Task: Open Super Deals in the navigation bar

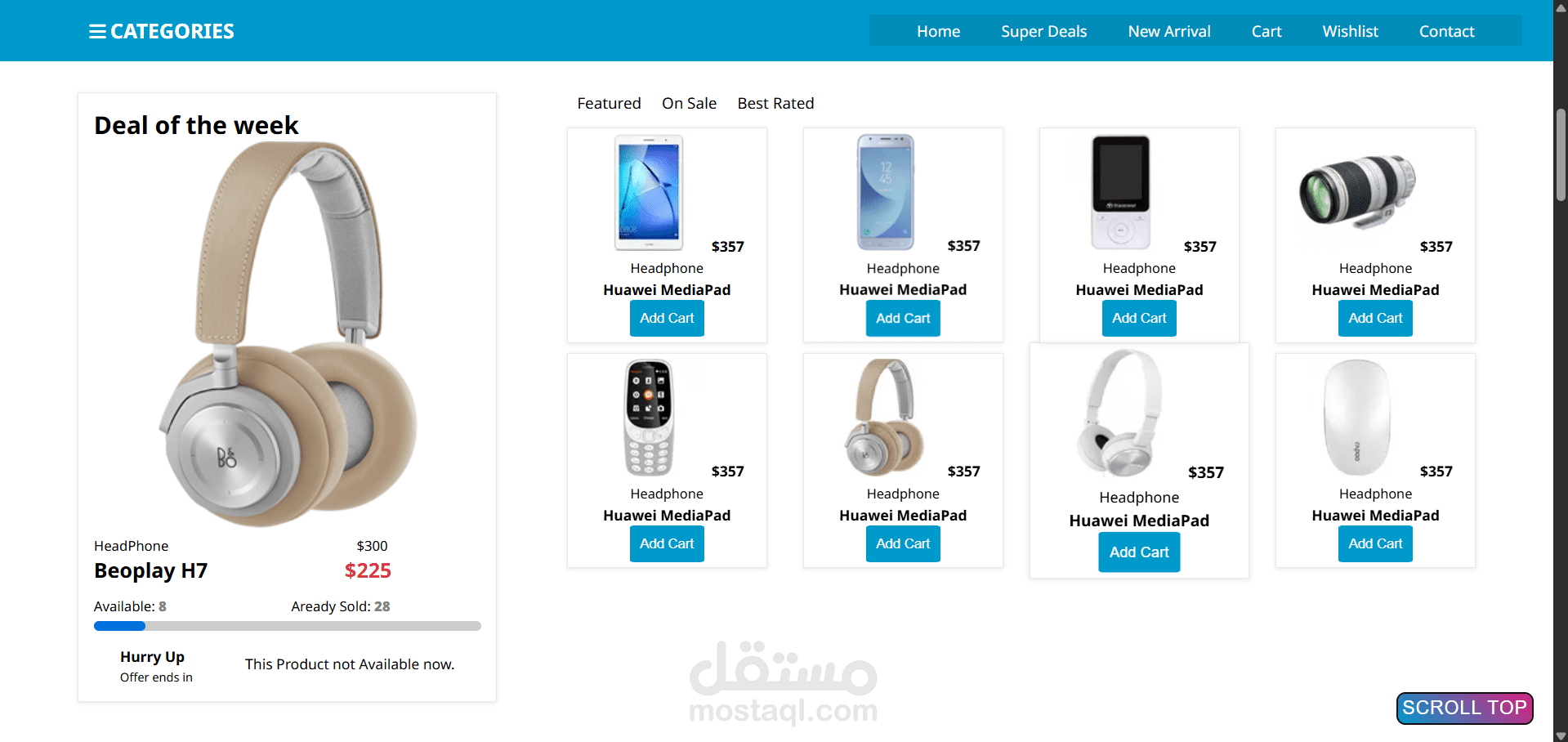Action: pos(1043,31)
